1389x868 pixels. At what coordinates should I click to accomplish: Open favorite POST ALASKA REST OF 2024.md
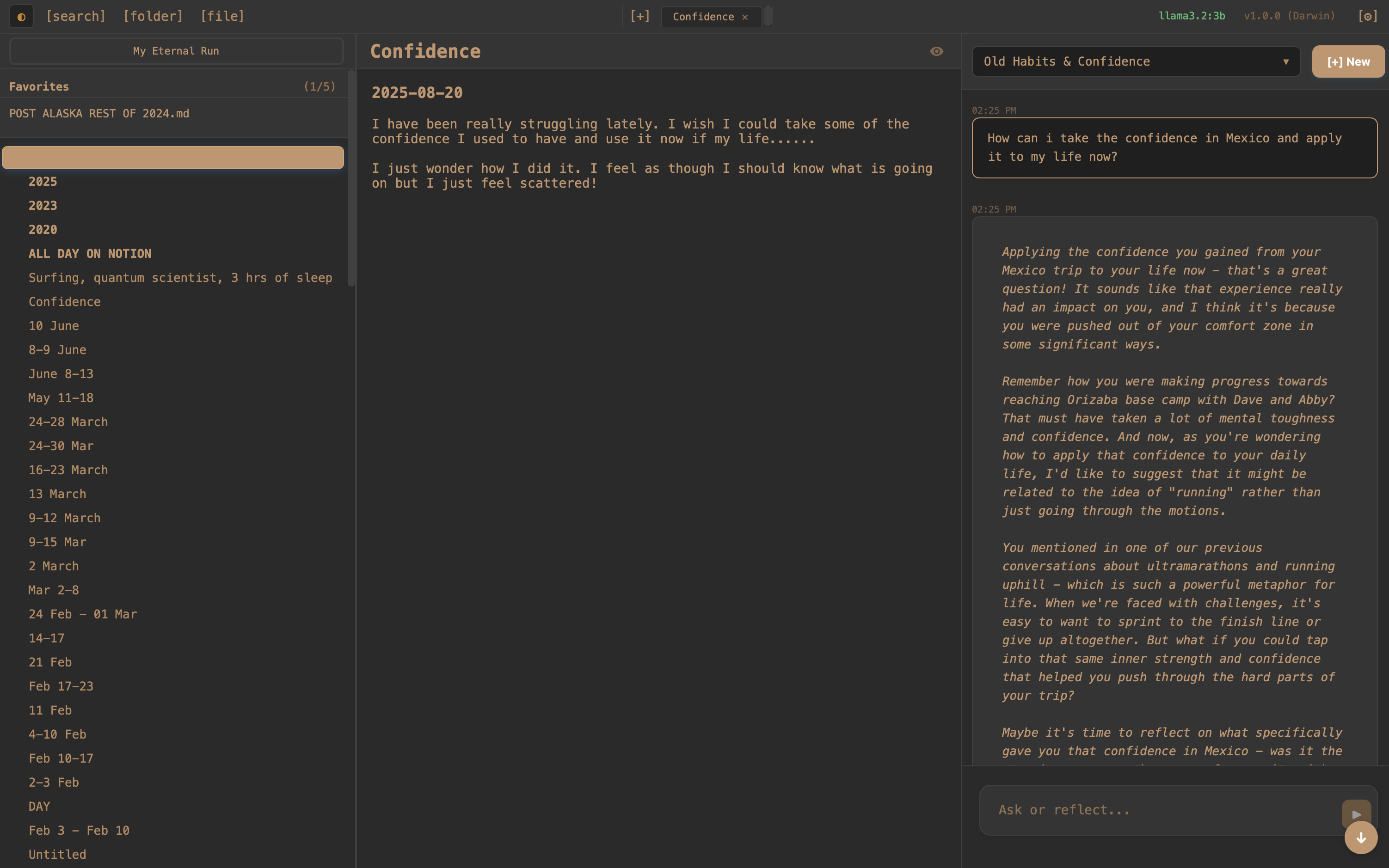(x=99, y=114)
